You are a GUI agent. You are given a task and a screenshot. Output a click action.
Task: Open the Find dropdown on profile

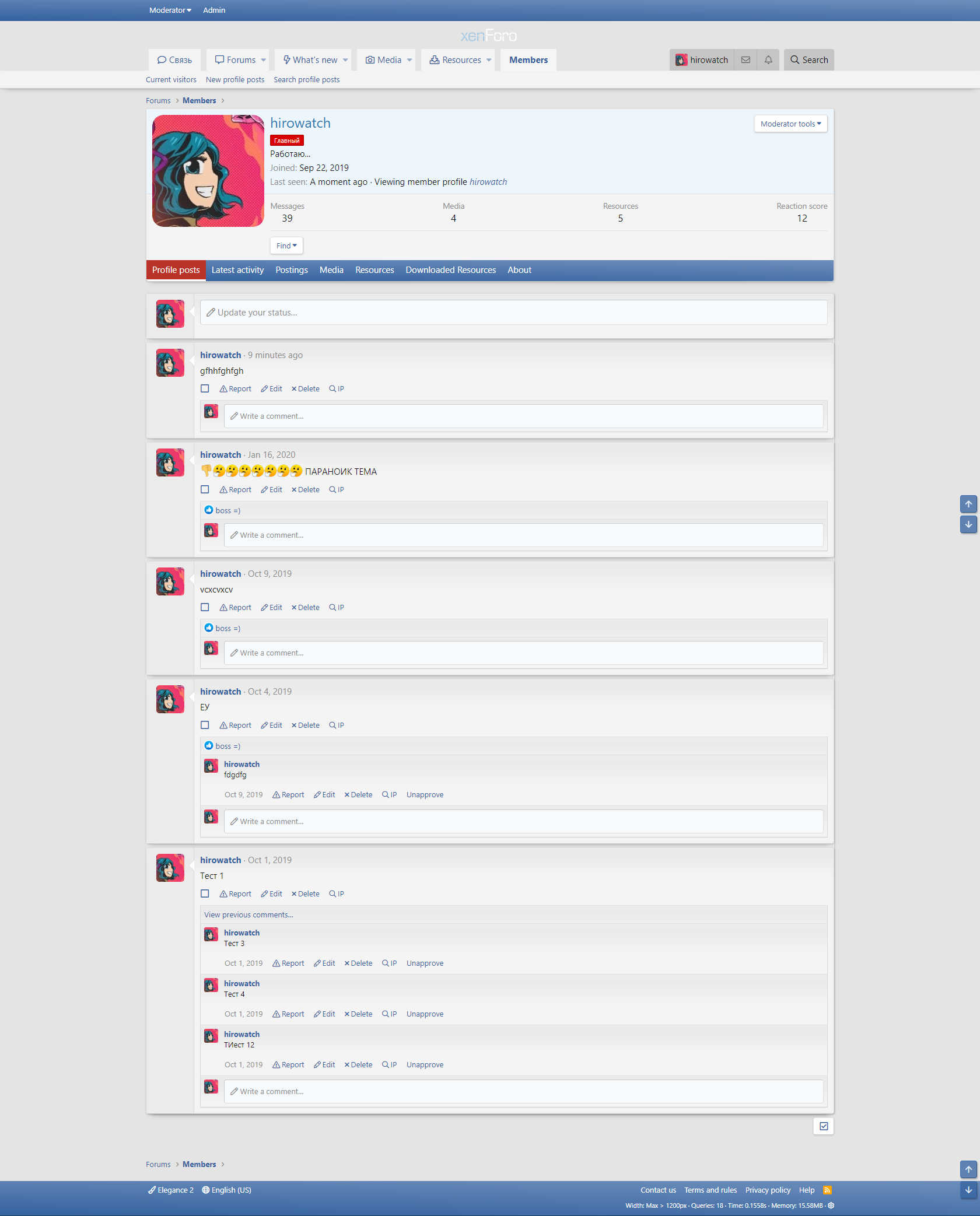[286, 246]
